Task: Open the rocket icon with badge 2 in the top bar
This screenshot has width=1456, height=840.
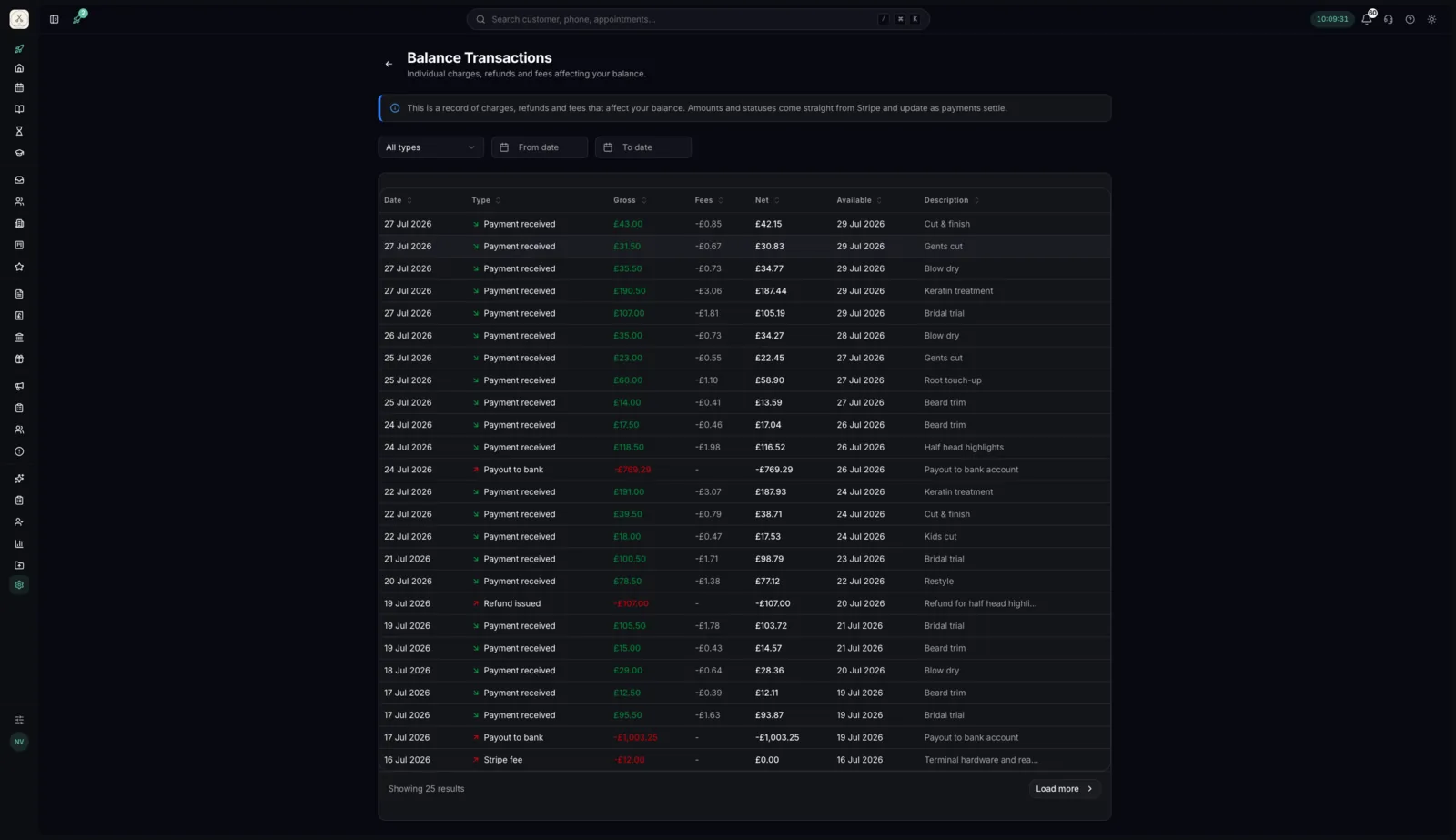Action: pyautogui.click(x=78, y=18)
